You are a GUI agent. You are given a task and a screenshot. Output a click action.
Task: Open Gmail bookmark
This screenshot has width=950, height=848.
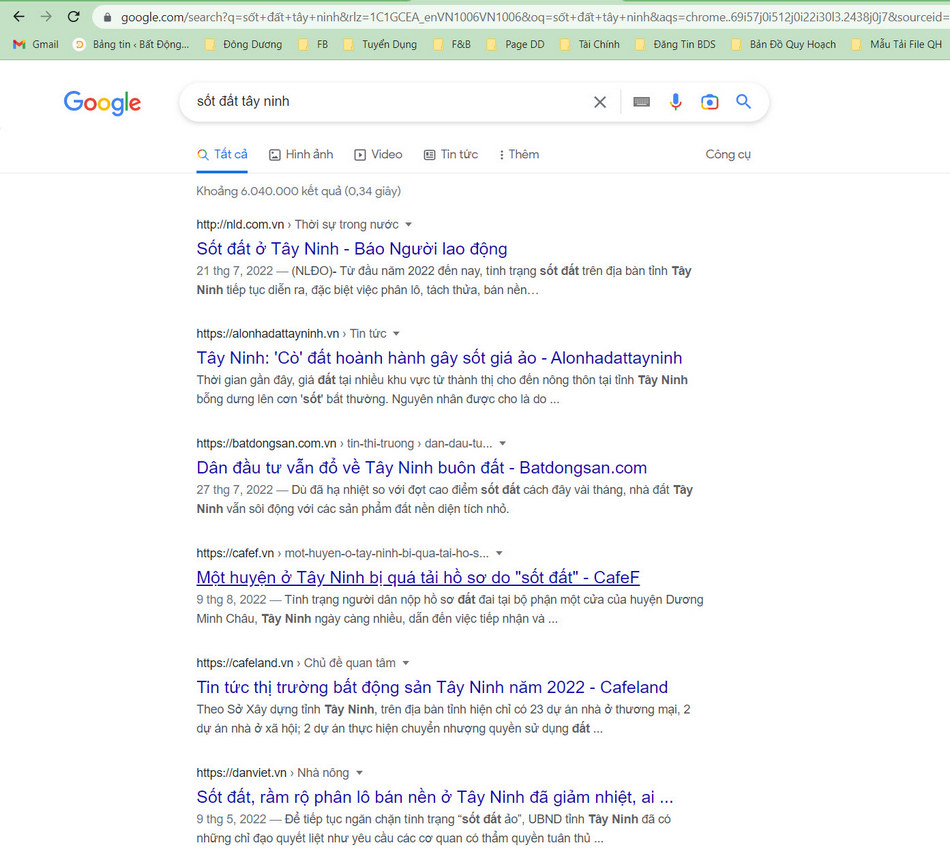pos(36,44)
